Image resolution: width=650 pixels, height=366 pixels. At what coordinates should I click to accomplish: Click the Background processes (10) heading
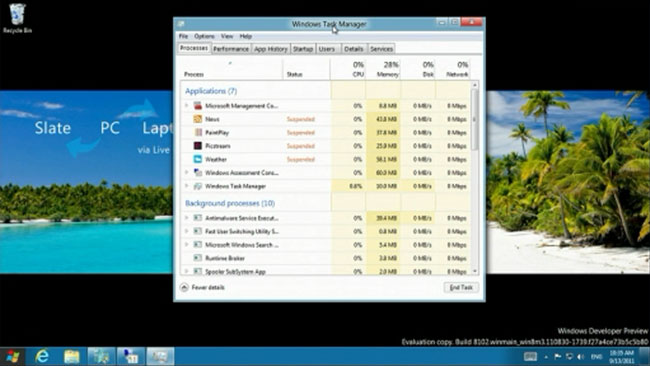(230, 203)
